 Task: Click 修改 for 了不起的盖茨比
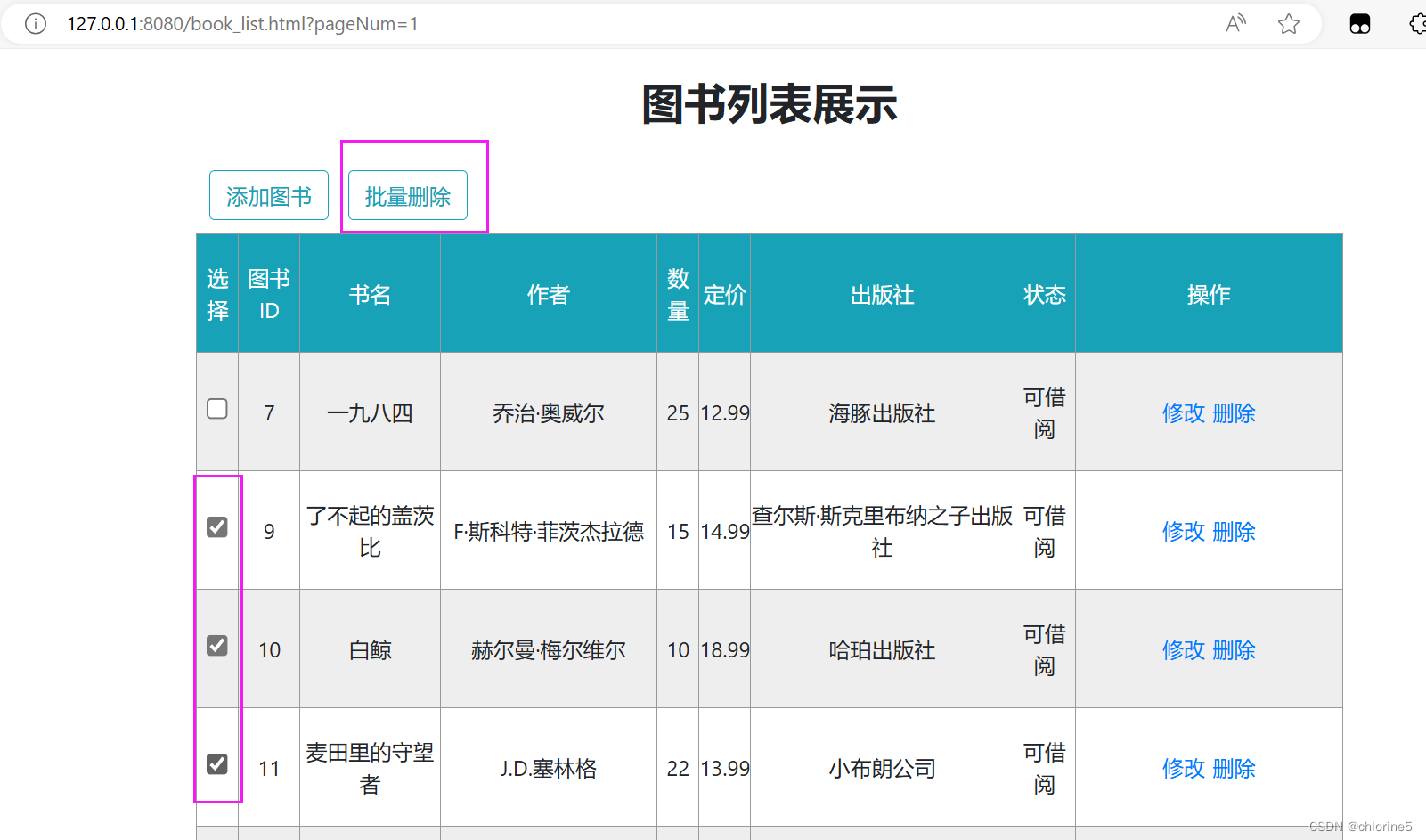click(x=1184, y=532)
